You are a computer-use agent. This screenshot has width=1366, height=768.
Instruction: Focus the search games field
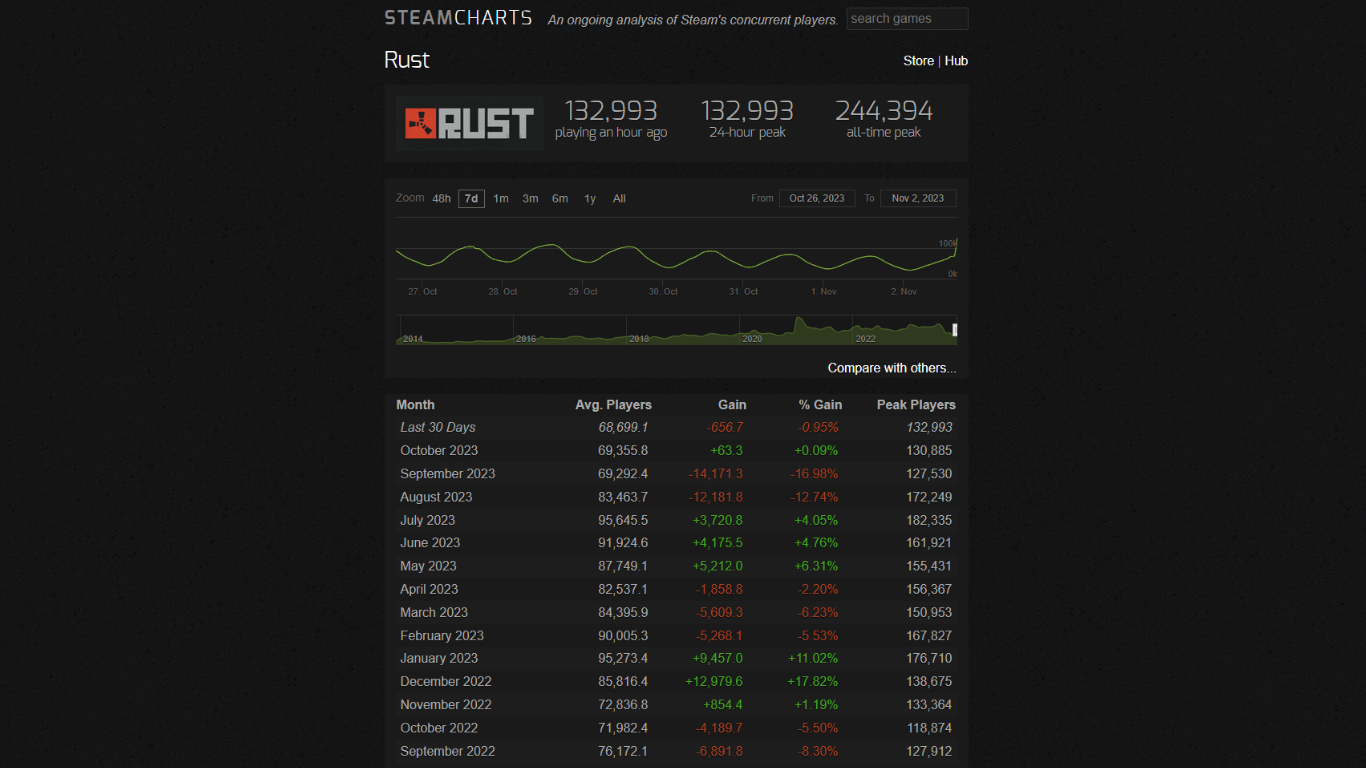907,19
